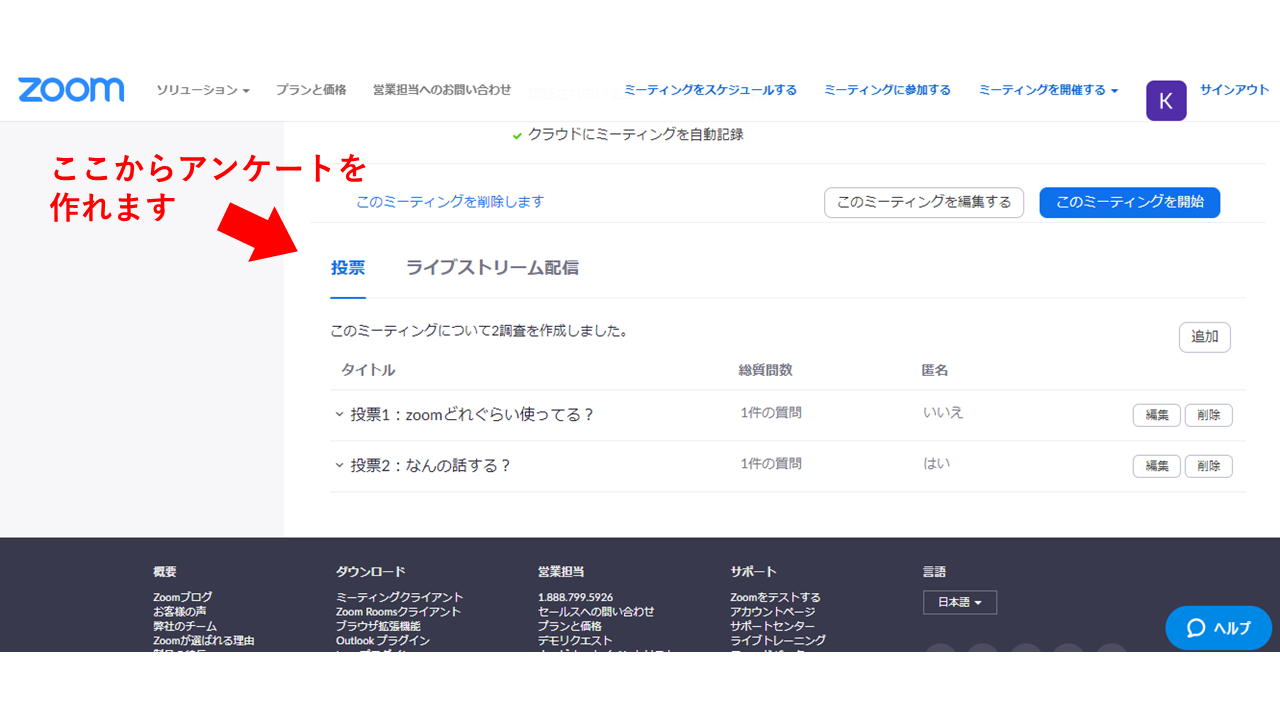The image size is (1280, 720).
Task: Open the ヘルプ chat bubble
Action: [x=1218, y=628]
